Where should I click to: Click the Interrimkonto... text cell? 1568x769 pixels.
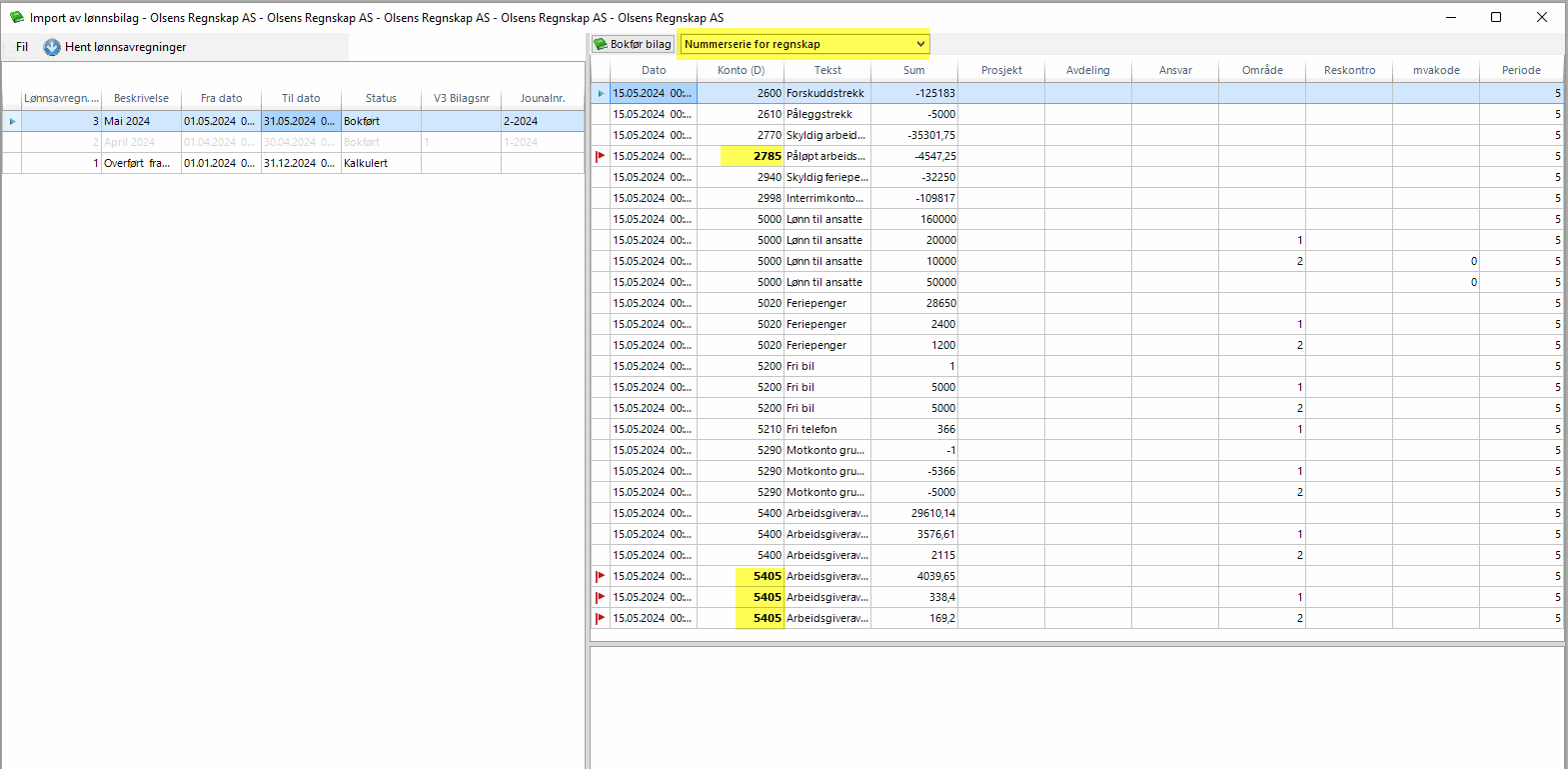[827, 198]
